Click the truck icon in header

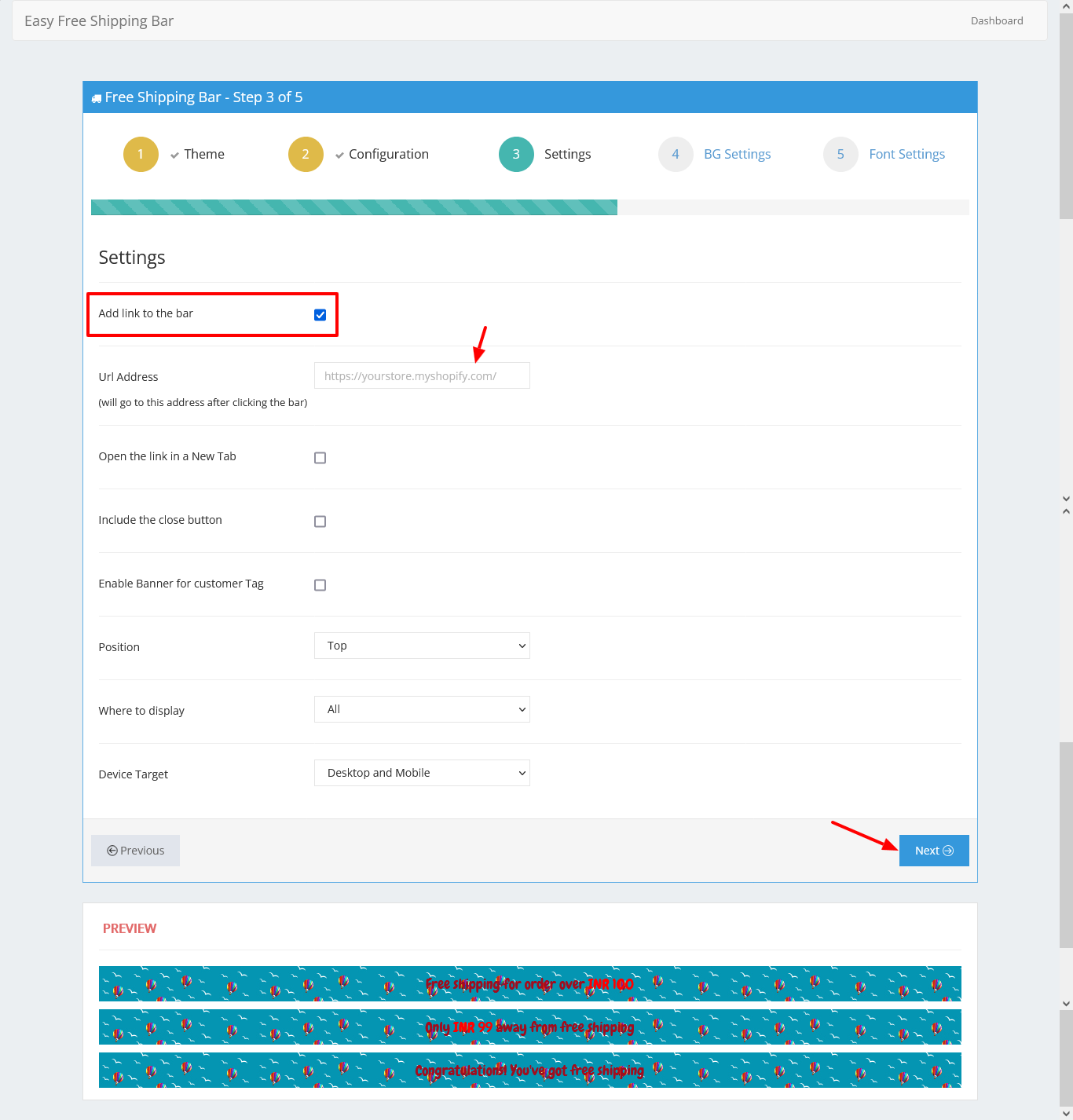click(x=97, y=98)
